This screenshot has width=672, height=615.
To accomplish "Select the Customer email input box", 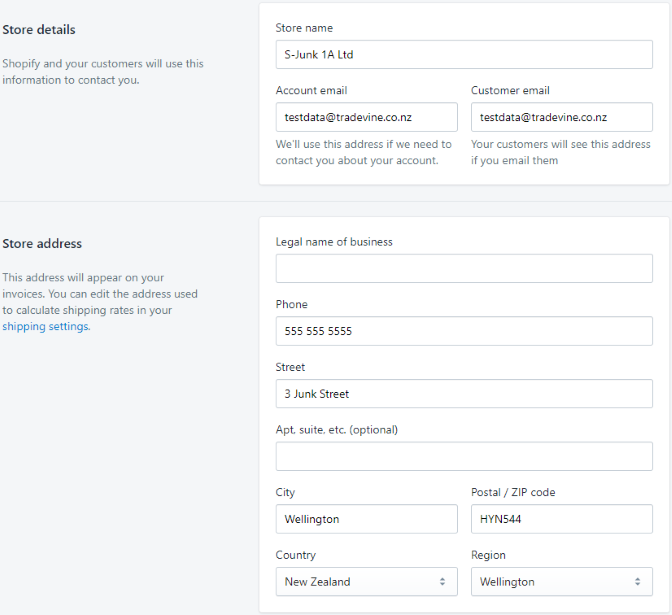I will pos(562,117).
